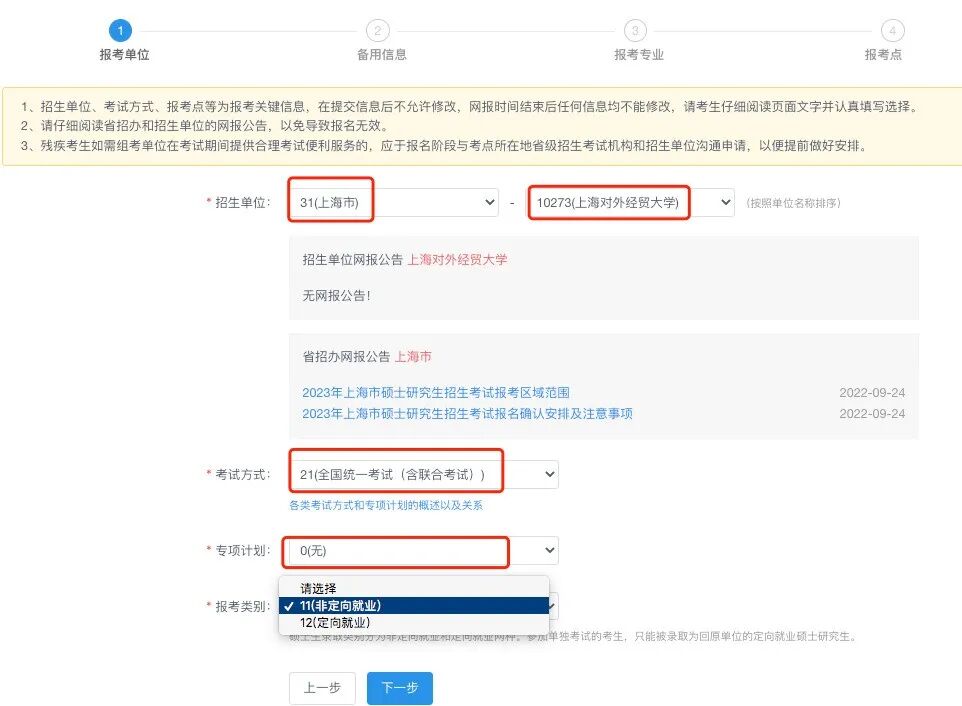
Task: Select the 11(非定向就业) option
Action: pos(330,605)
